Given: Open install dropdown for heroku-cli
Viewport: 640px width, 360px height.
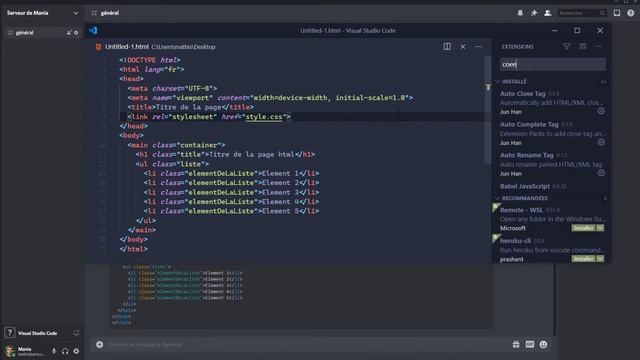Looking at the screenshot, I should pyautogui.click(x=600, y=259).
